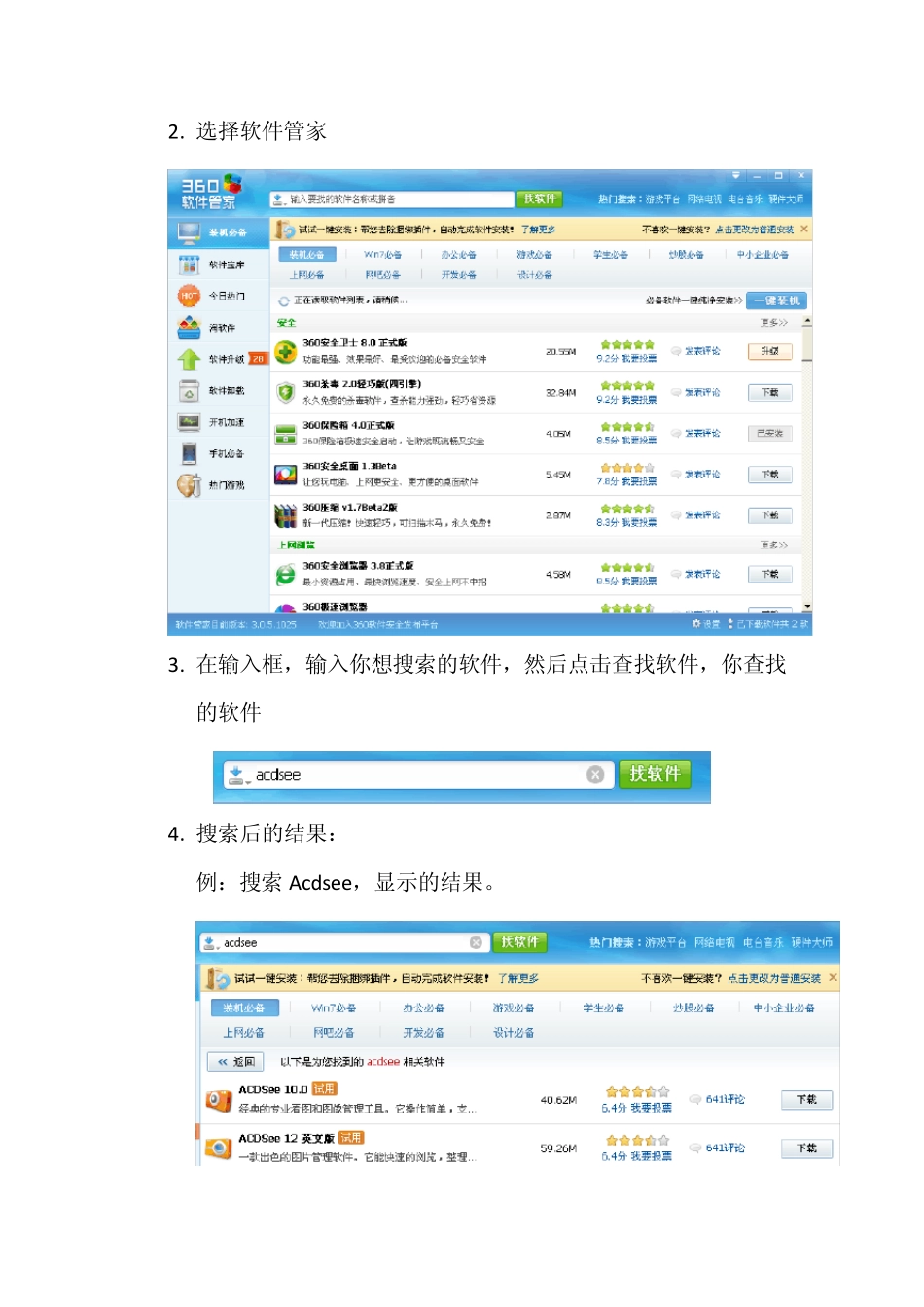Click star rating of 360安全桌面 1.3Beta
The width and height of the screenshot is (924, 1307).
(x=627, y=468)
